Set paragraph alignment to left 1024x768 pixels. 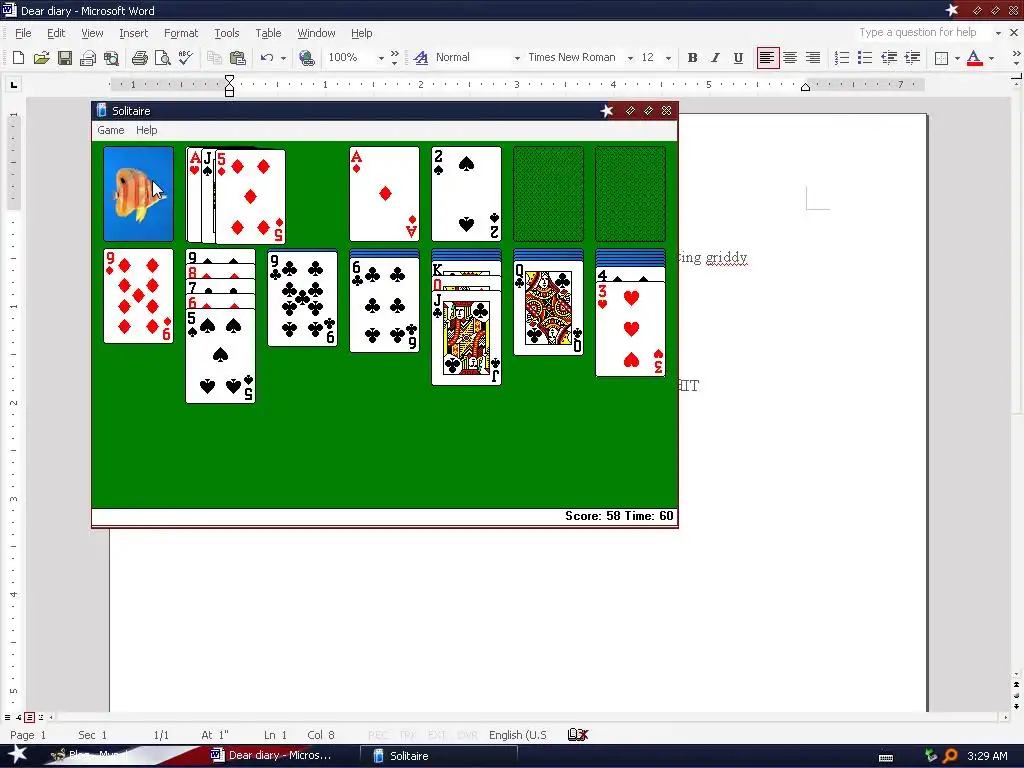(767, 57)
